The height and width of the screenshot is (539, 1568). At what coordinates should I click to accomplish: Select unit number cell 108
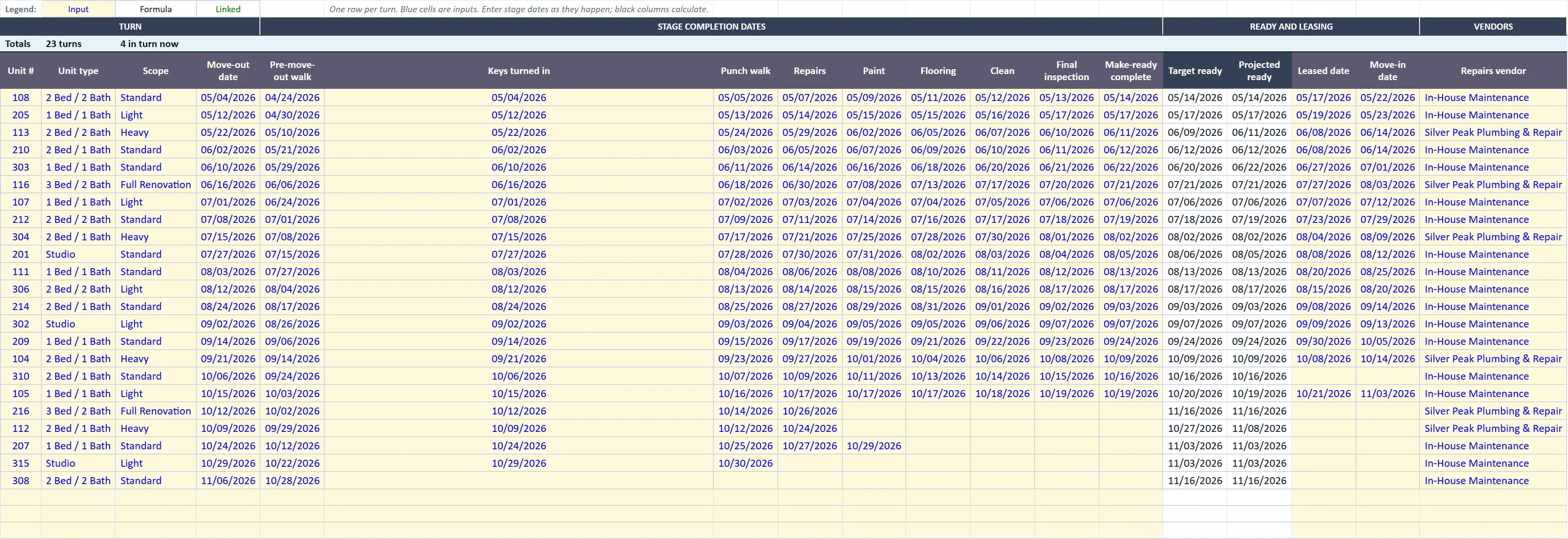[x=21, y=98]
